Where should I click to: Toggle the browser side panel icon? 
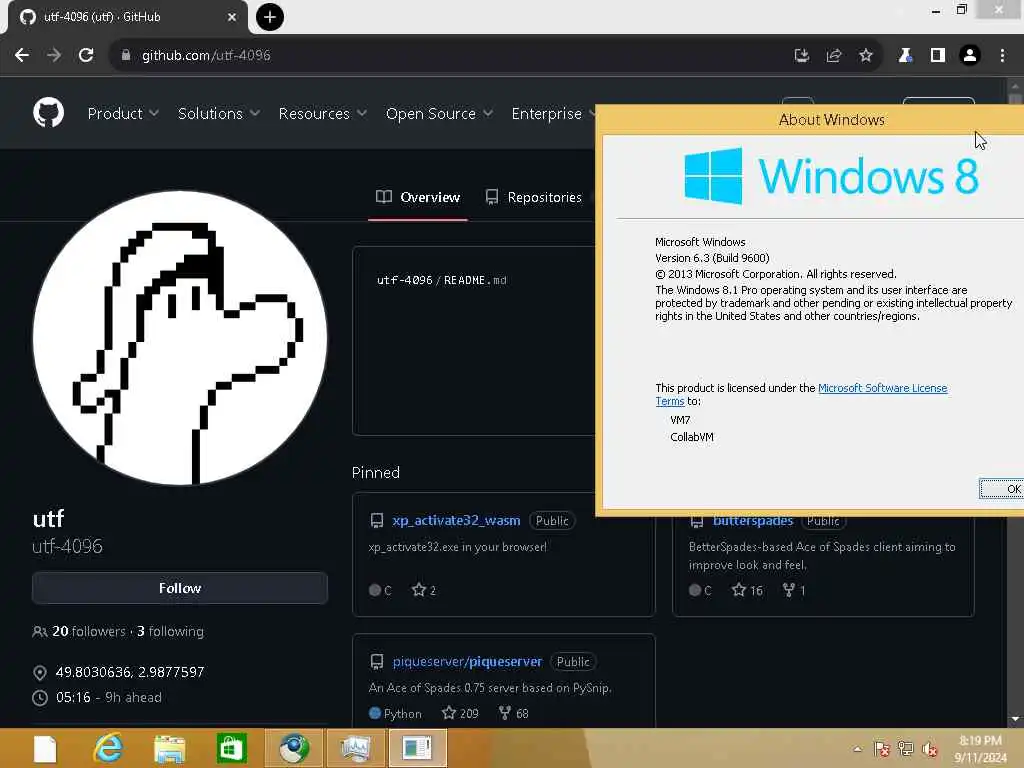(938, 56)
